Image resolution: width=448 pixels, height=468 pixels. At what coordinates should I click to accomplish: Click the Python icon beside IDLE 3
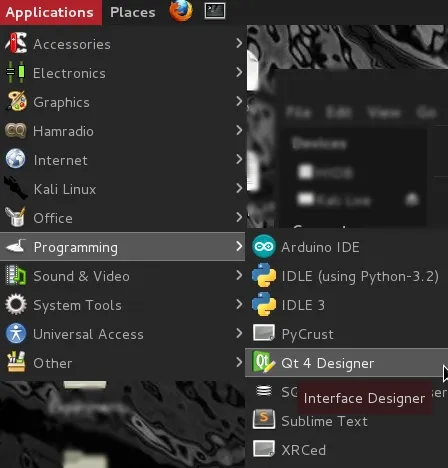(x=264, y=304)
